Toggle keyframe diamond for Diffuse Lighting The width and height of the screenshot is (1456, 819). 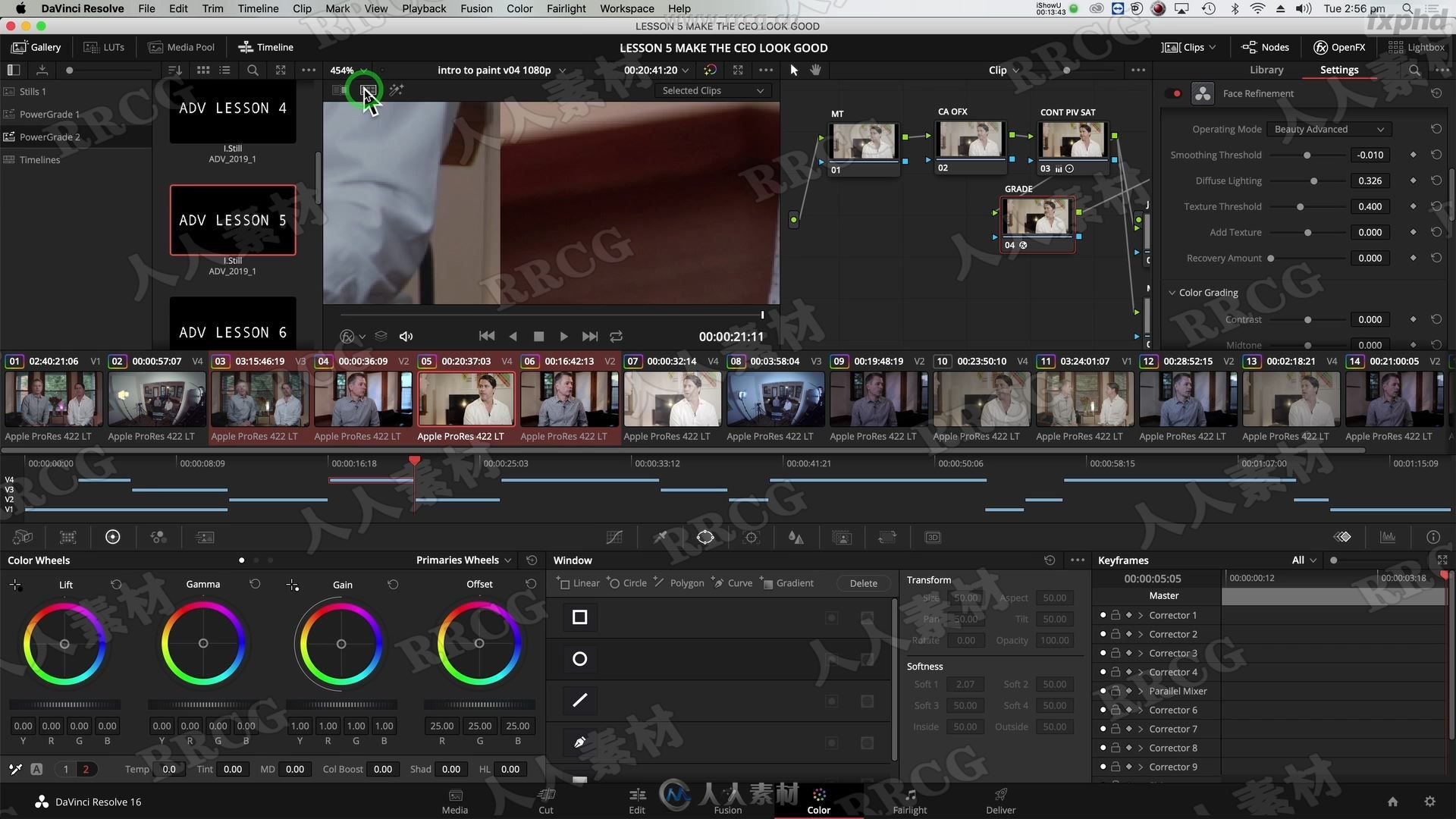click(x=1413, y=180)
